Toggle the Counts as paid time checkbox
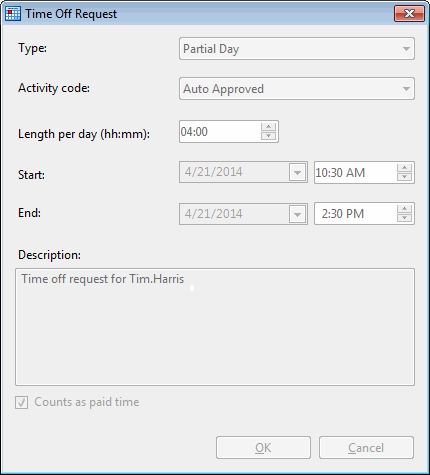 coord(22,402)
